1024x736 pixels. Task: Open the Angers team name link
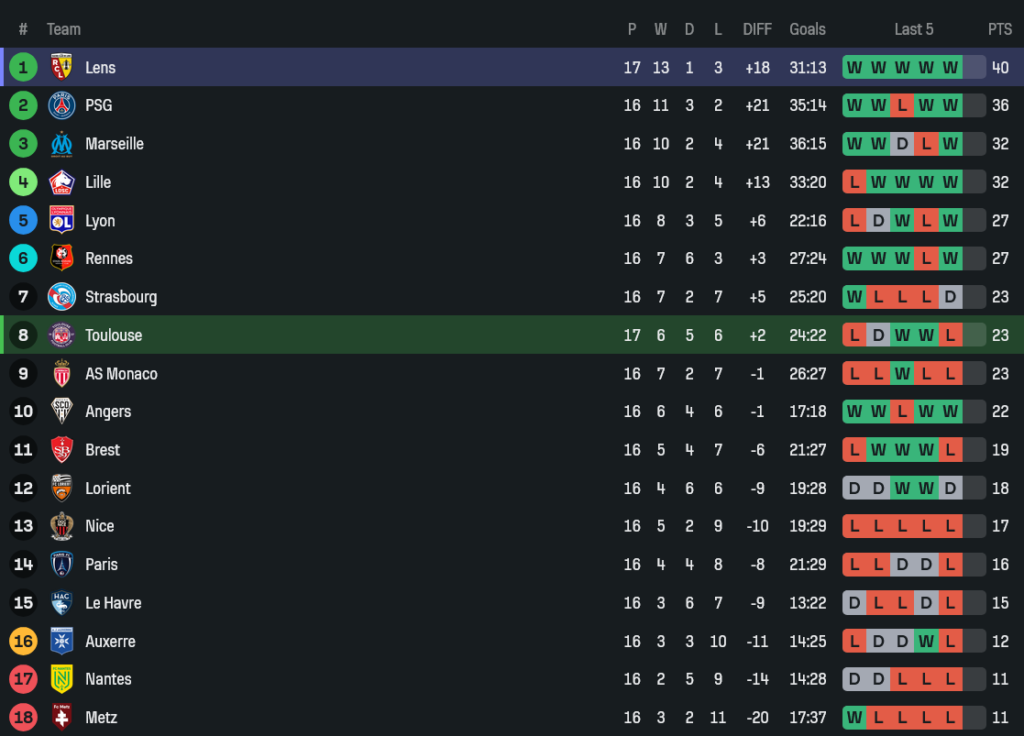(108, 411)
